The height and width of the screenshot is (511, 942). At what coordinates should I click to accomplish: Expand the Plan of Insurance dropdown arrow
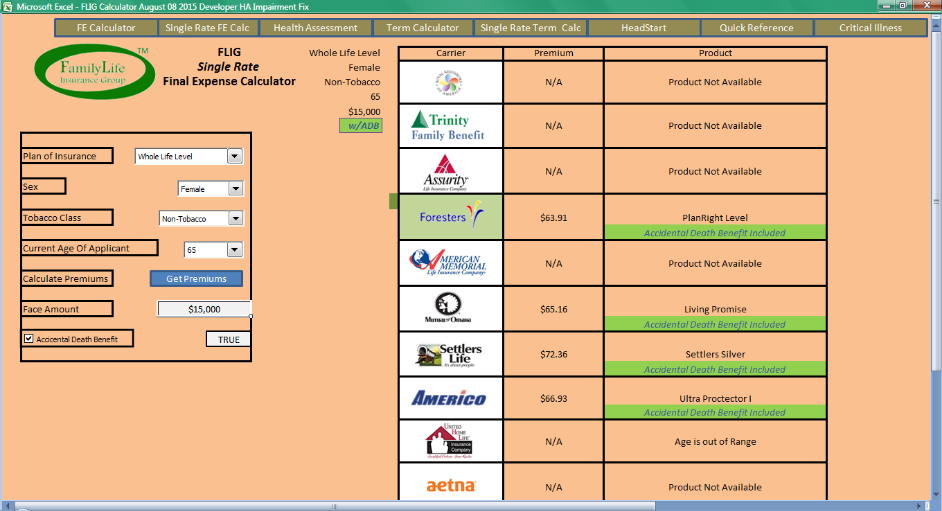click(235, 156)
